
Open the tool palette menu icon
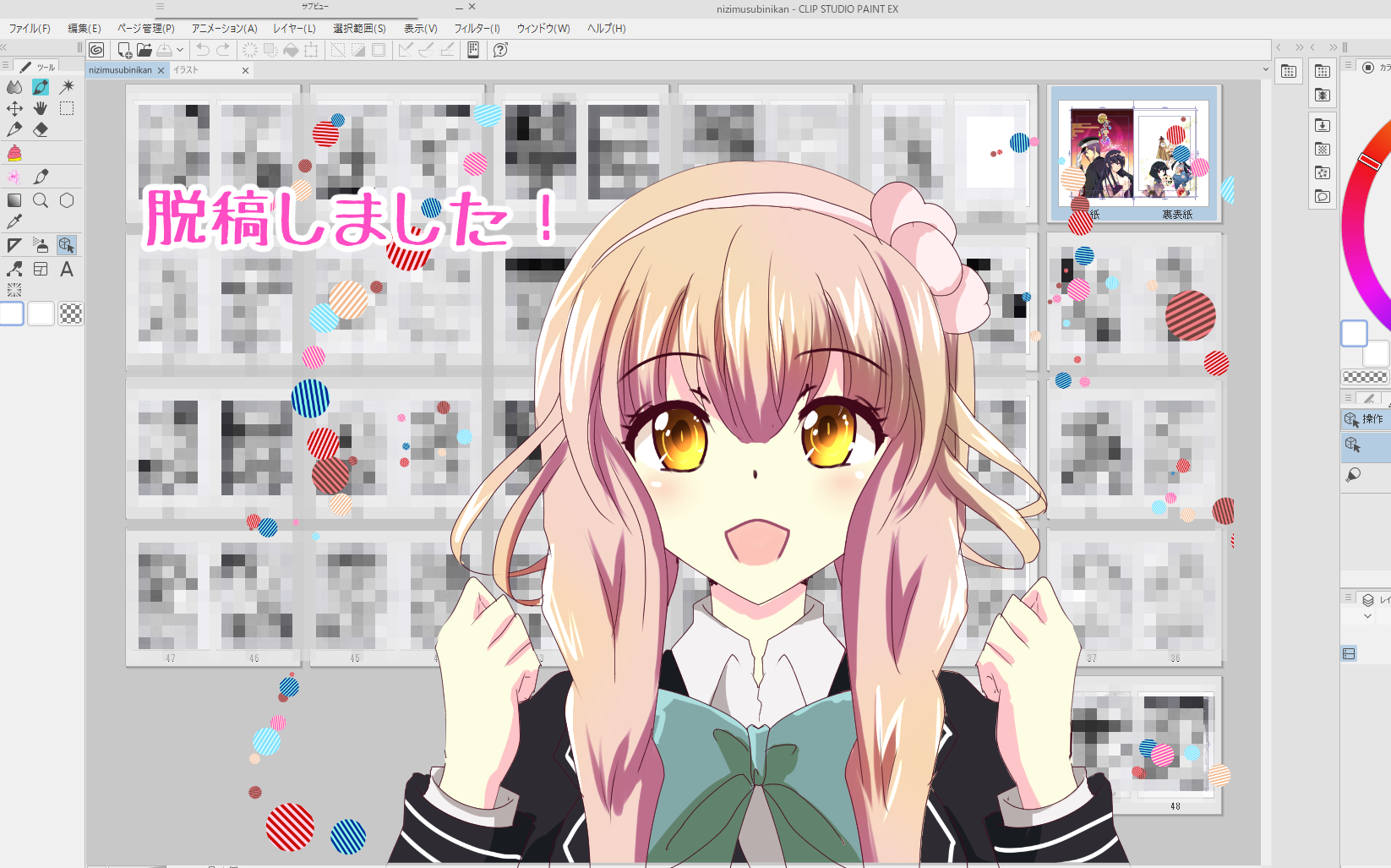click(6, 65)
